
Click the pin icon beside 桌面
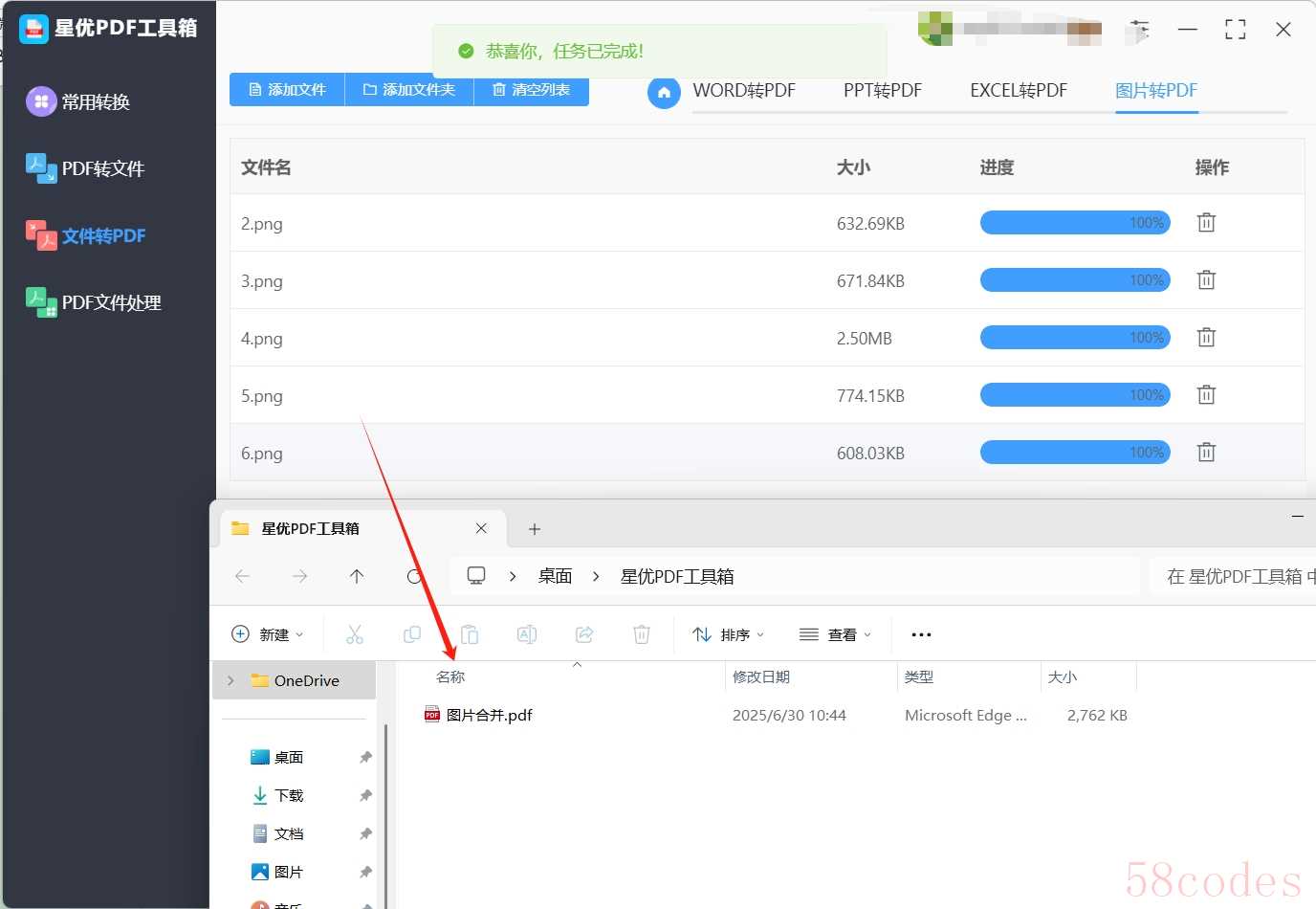[x=365, y=757]
